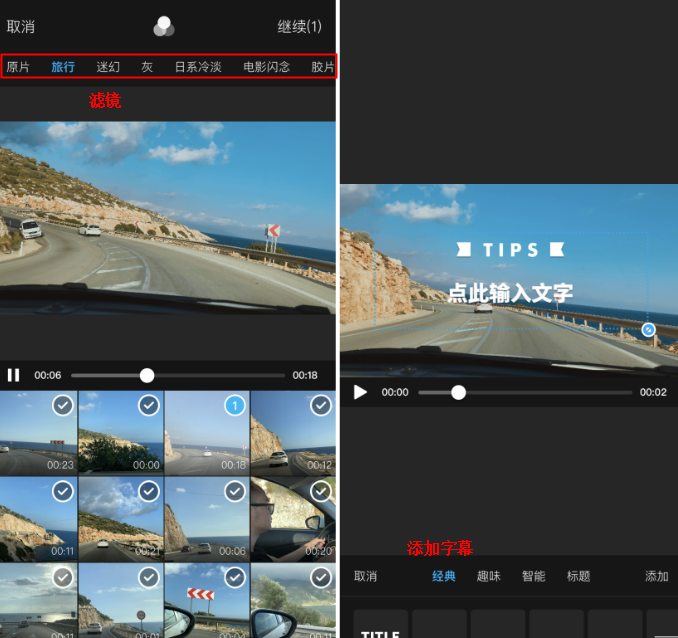Cancel filter selection with 取消 at top
Viewport: 678px width, 638px height.
click(20, 27)
